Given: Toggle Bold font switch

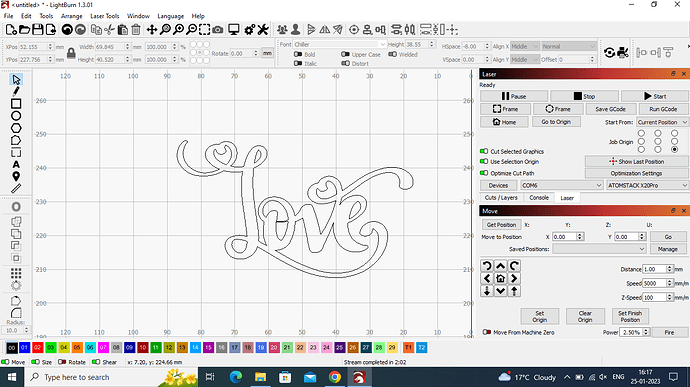Looking at the screenshot, I should click(298, 54).
